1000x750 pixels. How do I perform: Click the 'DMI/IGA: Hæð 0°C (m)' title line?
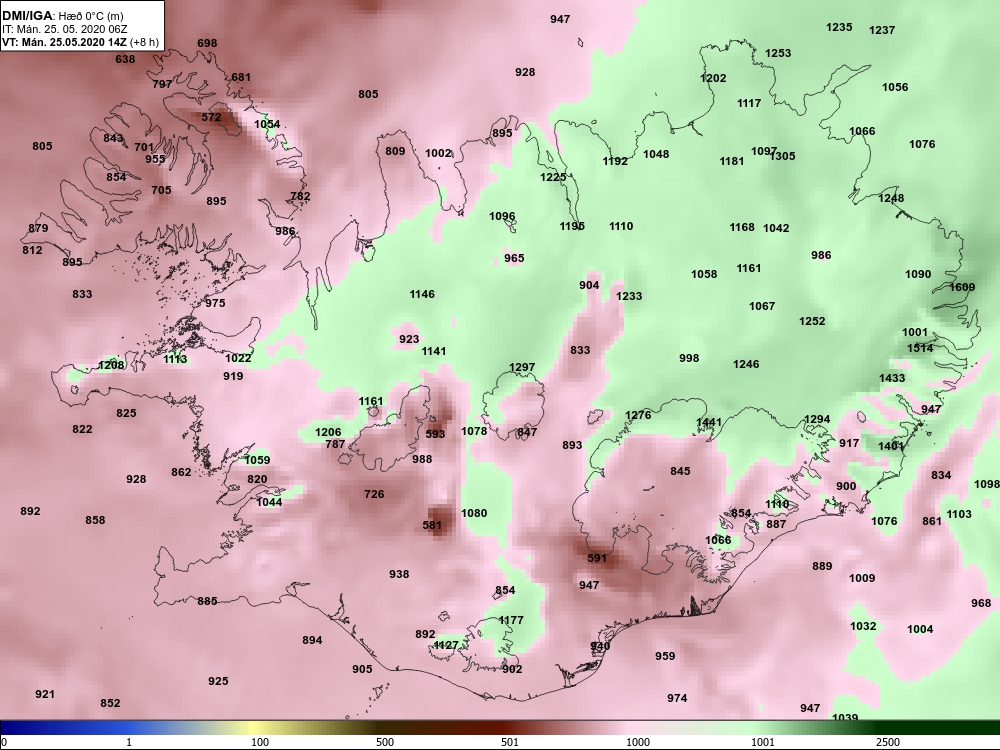click(x=62, y=16)
